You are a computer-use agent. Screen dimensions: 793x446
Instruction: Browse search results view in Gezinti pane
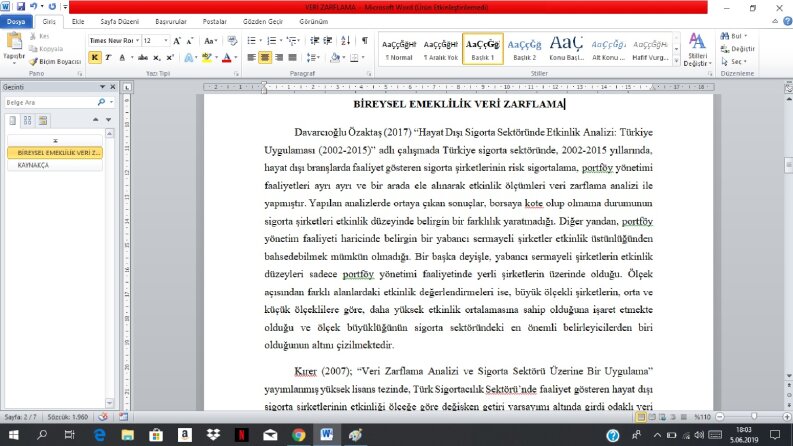pyautogui.click(x=42, y=120)
